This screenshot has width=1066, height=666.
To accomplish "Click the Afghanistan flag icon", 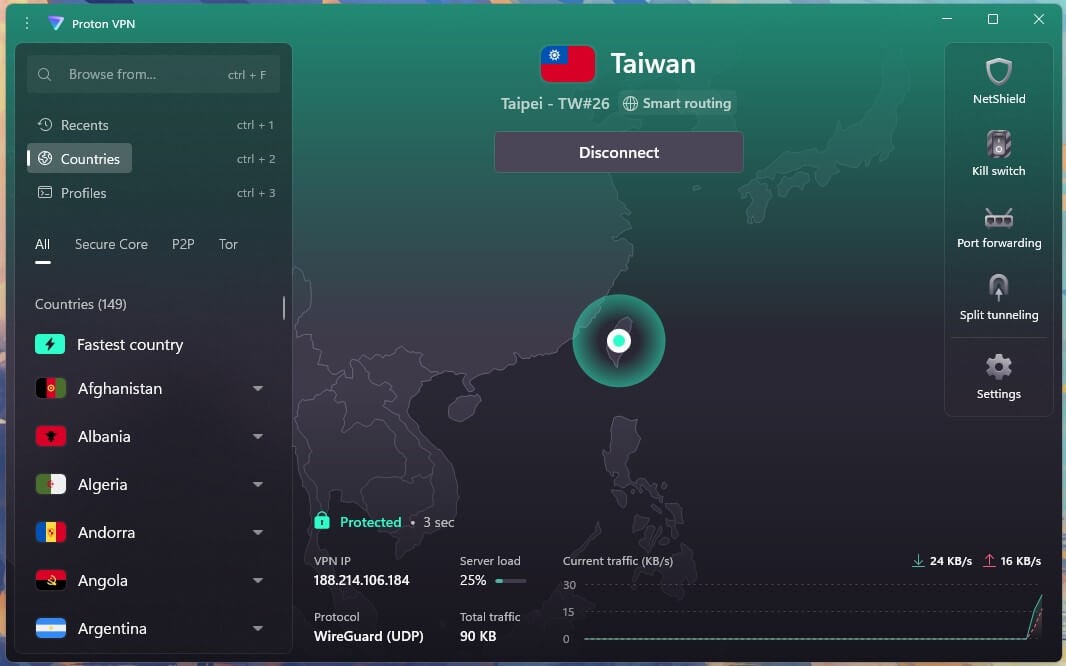I will [x=50, y=388].
